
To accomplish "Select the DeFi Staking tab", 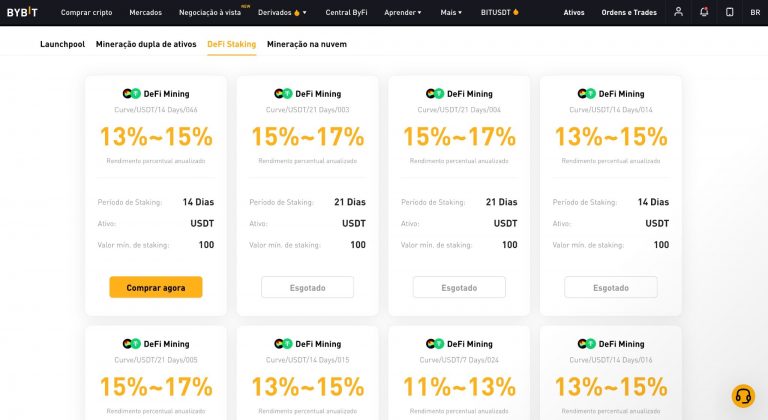I will pyautogui.click(x=232, y=44).
